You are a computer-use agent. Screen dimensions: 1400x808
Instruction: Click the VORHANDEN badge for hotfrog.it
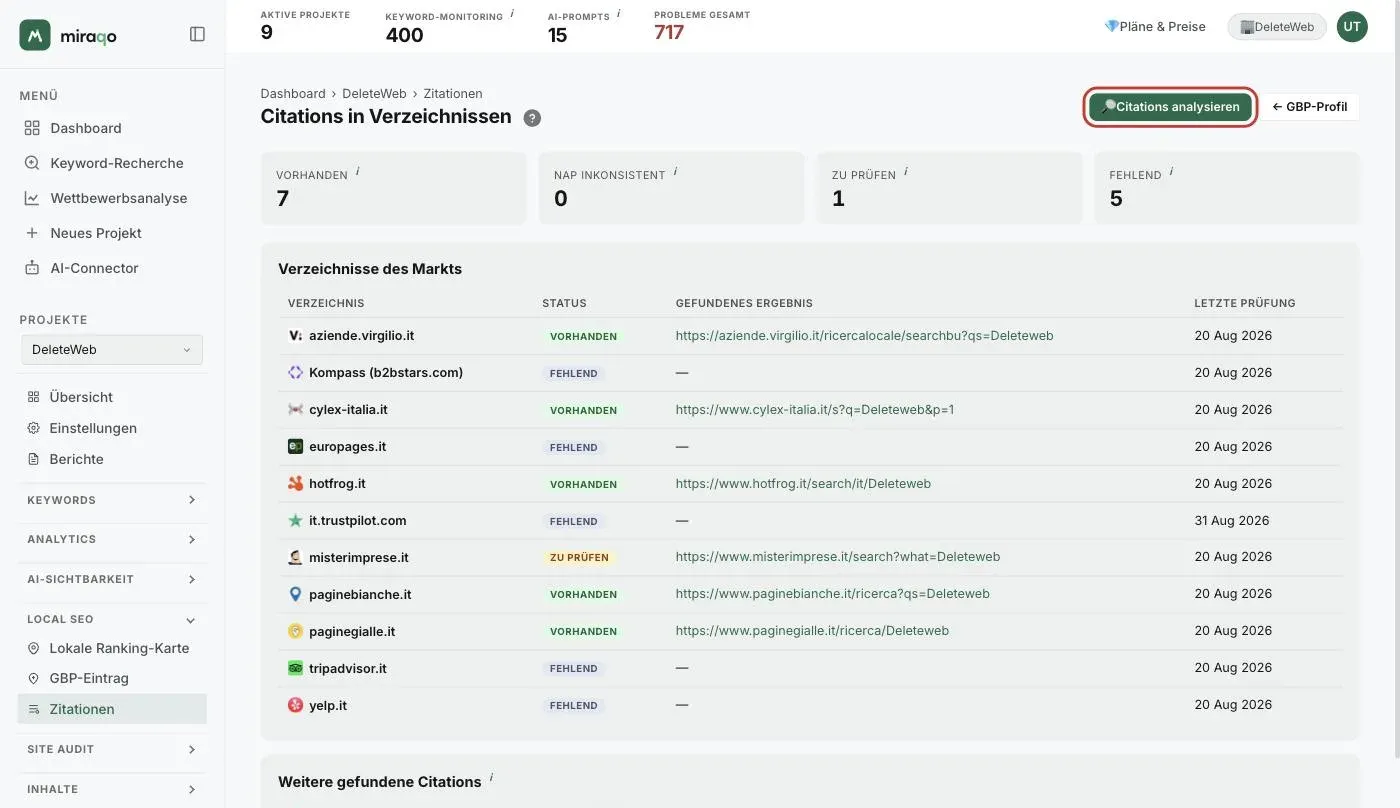click(583, 484)
